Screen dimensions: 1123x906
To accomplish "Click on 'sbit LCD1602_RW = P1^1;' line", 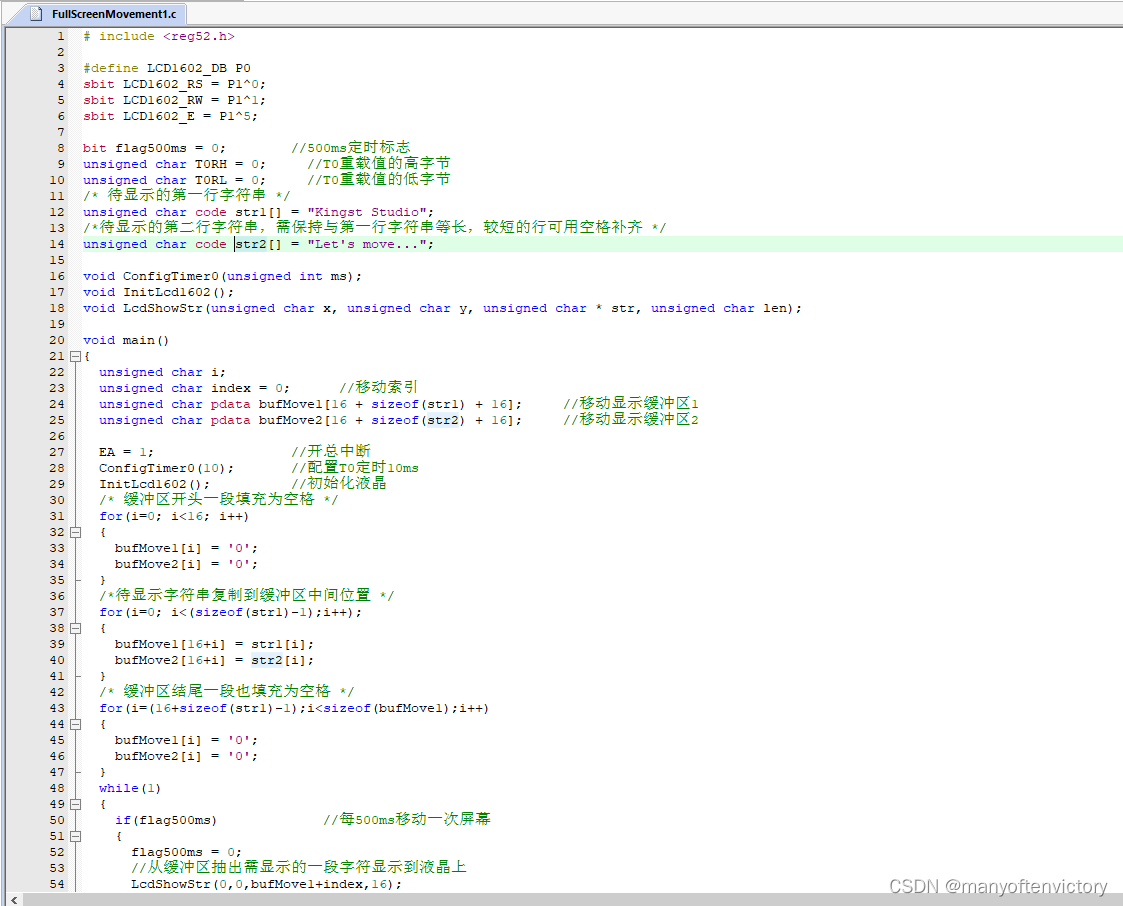I will coord(174,100).
